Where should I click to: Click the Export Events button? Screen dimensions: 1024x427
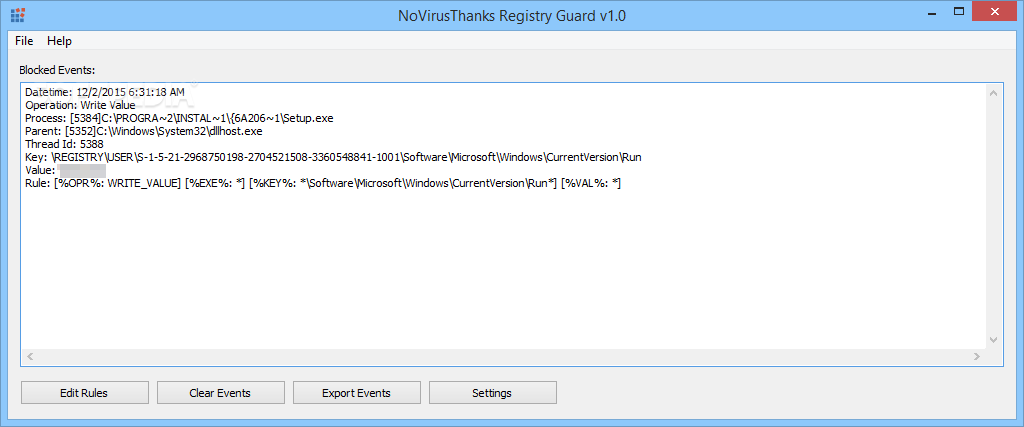point(357,393)
